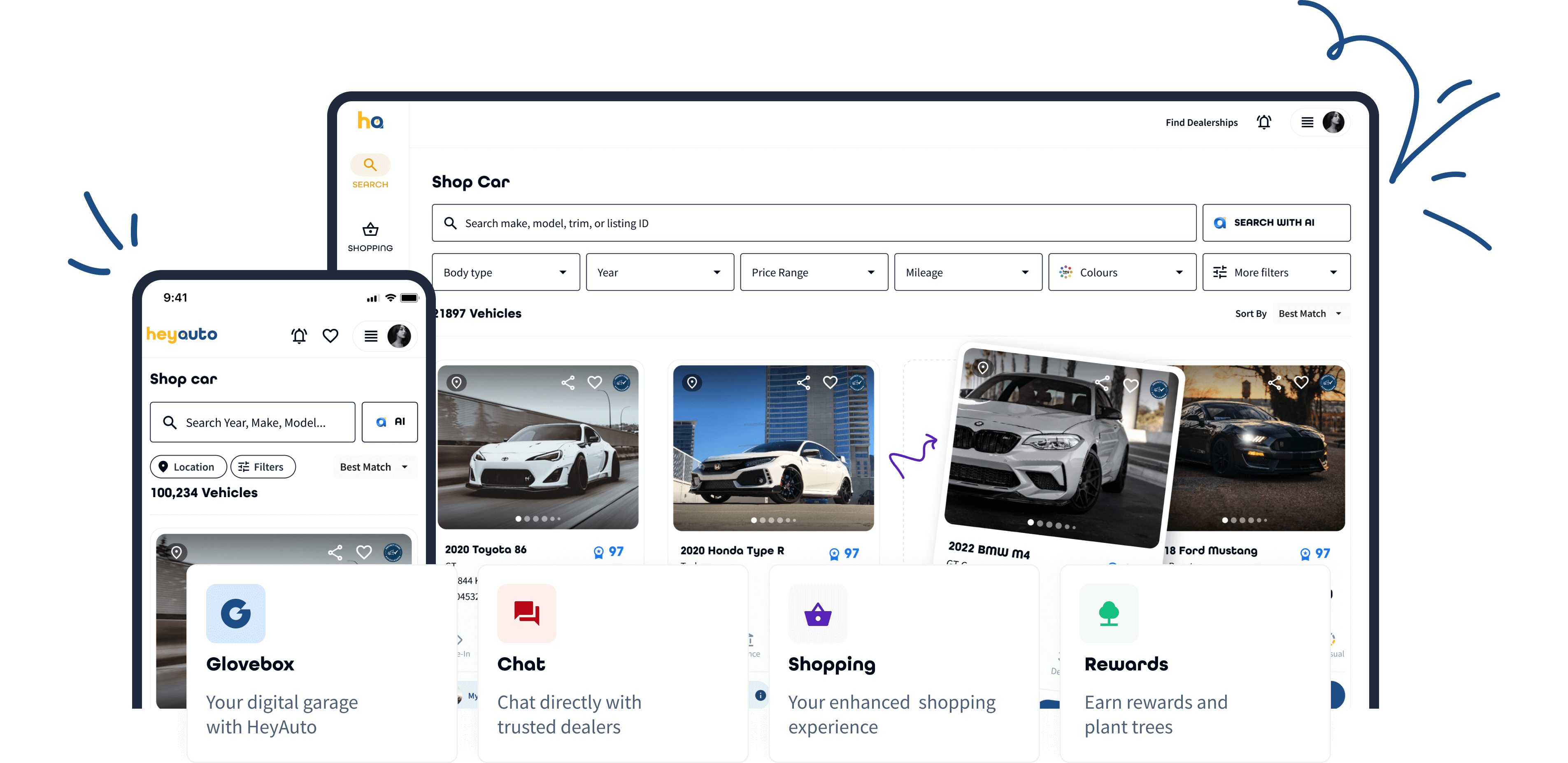1568x763 pixels.
Task: Tap the mobile notification bell icon
Action: (299, 336)
